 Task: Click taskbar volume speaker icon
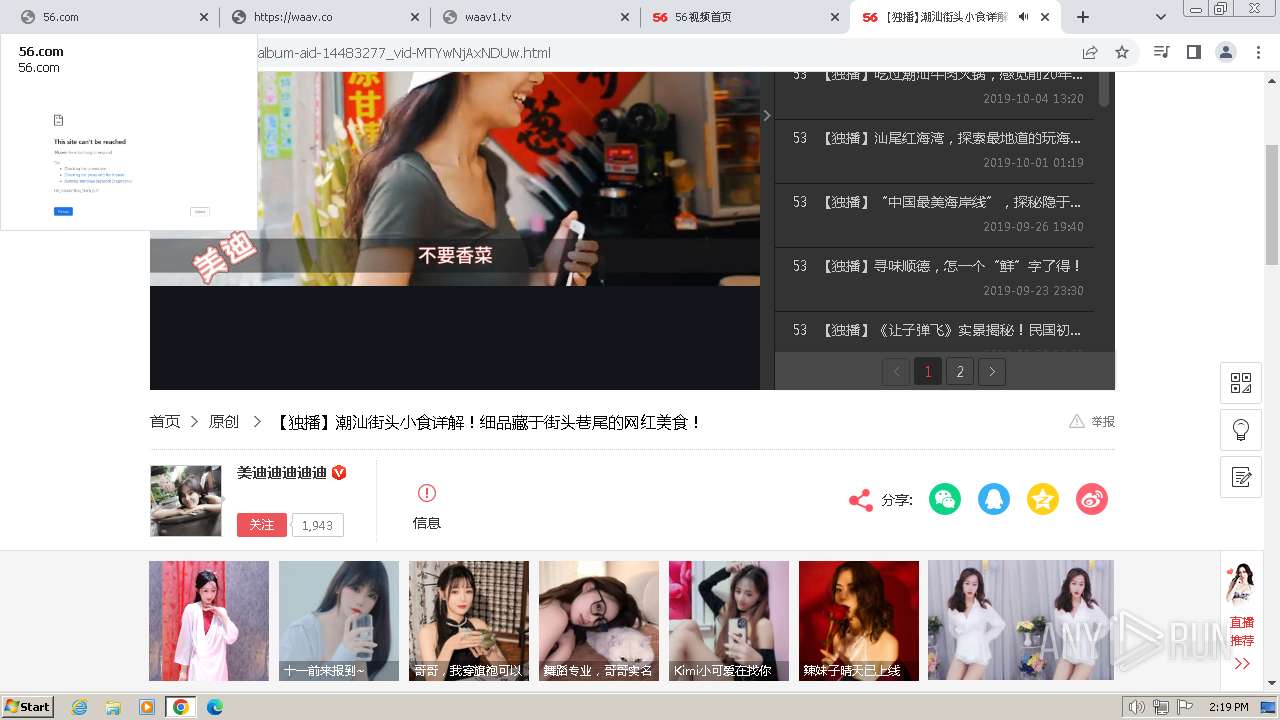(1137, 707)
